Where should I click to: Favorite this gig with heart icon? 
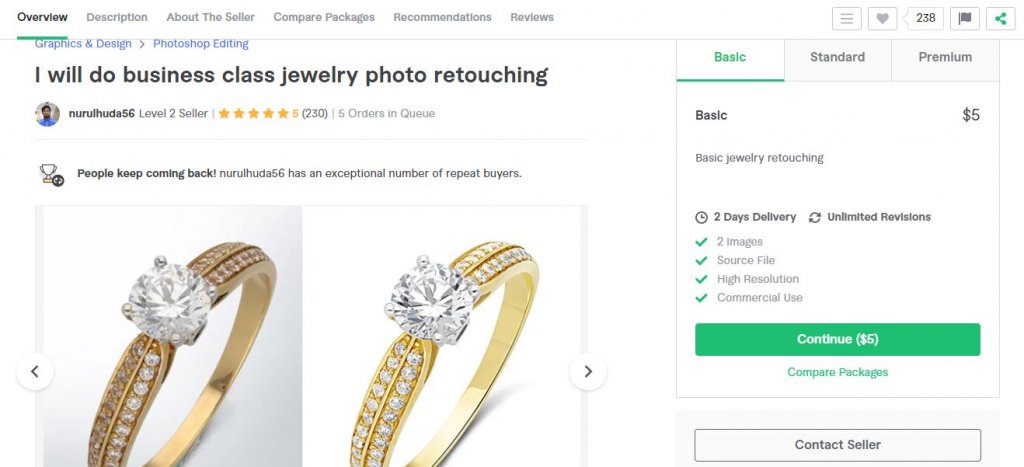coord(882,18)
